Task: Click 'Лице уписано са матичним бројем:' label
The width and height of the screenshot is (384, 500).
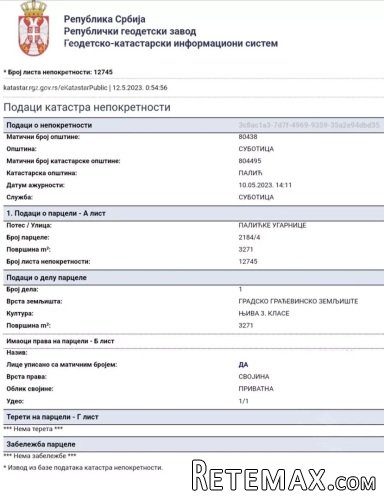Action: [x=62, y=365]
